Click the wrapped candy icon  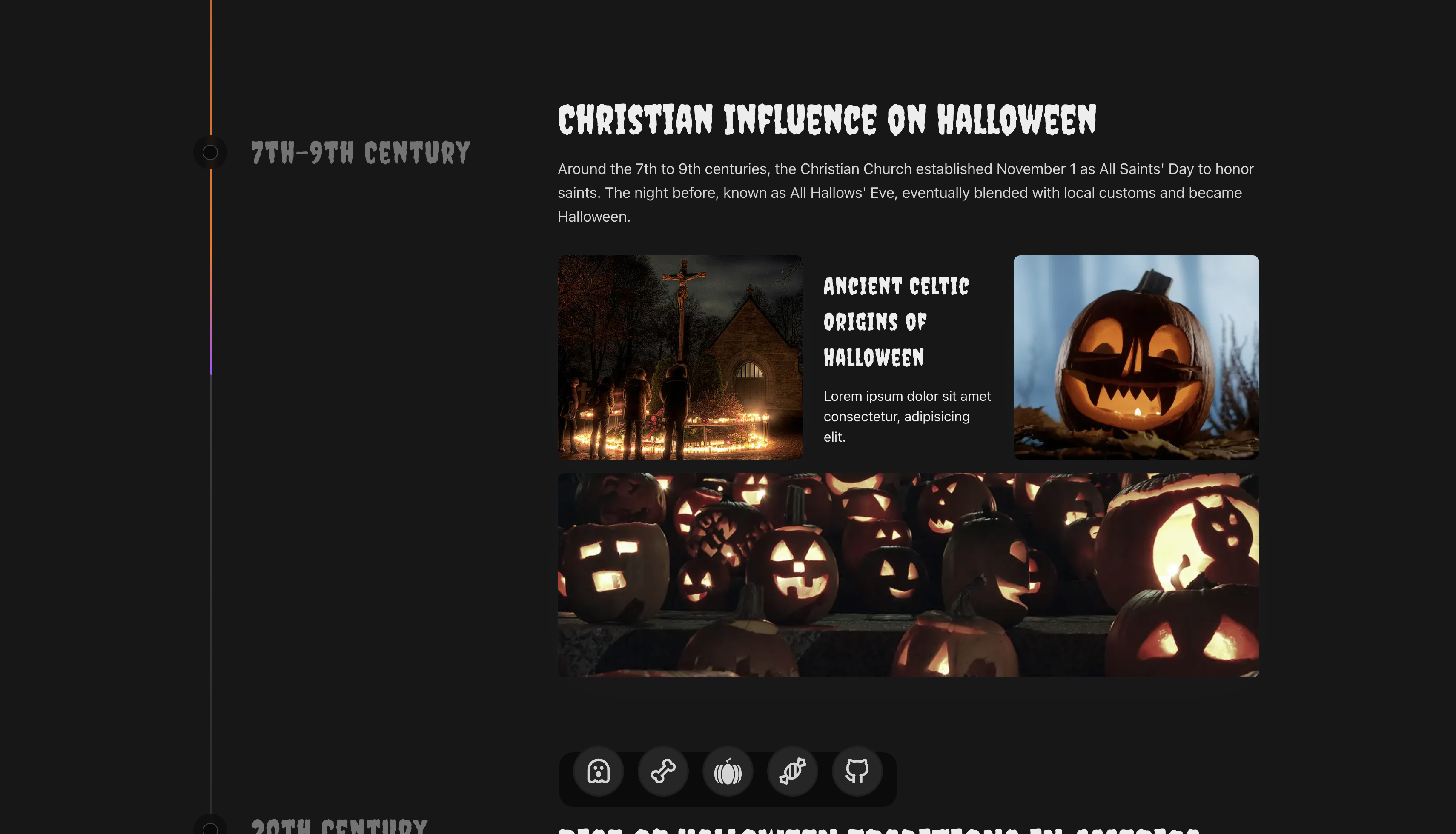[792, 771]
